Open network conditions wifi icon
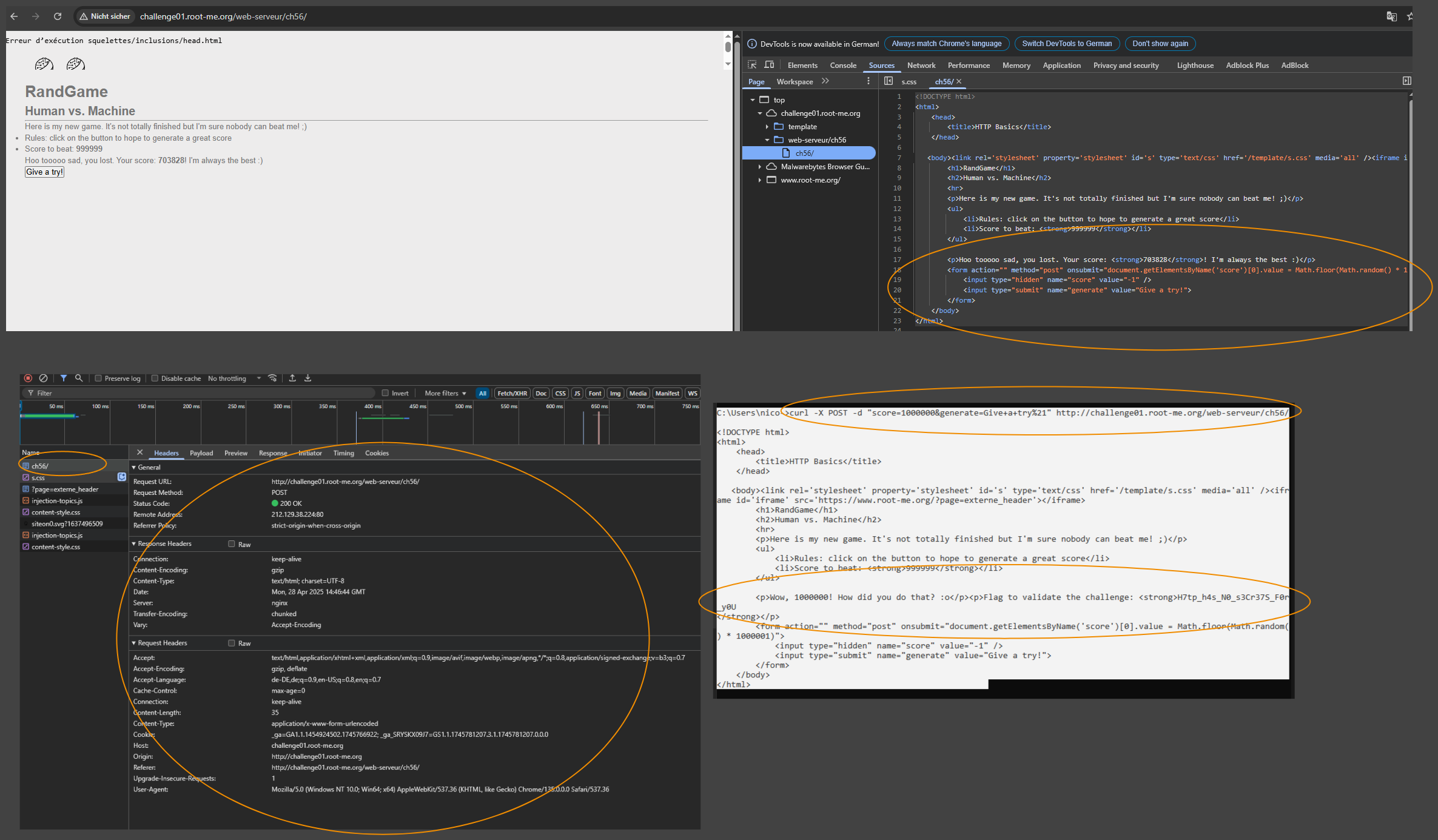 273,378
